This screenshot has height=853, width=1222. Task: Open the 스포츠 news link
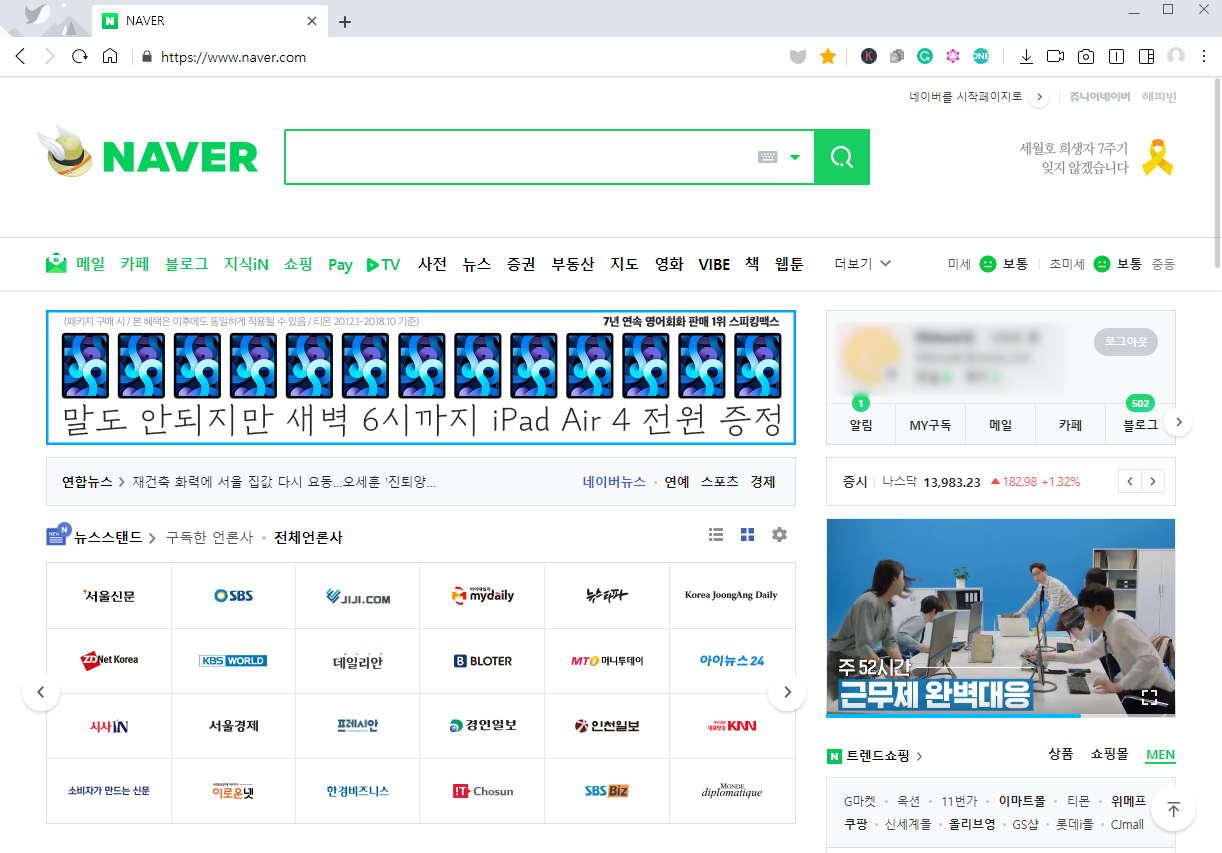(719, 482)
